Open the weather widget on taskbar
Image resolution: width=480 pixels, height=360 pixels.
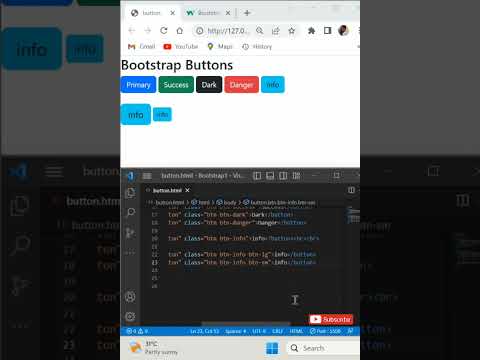click(x=153, y=348)
